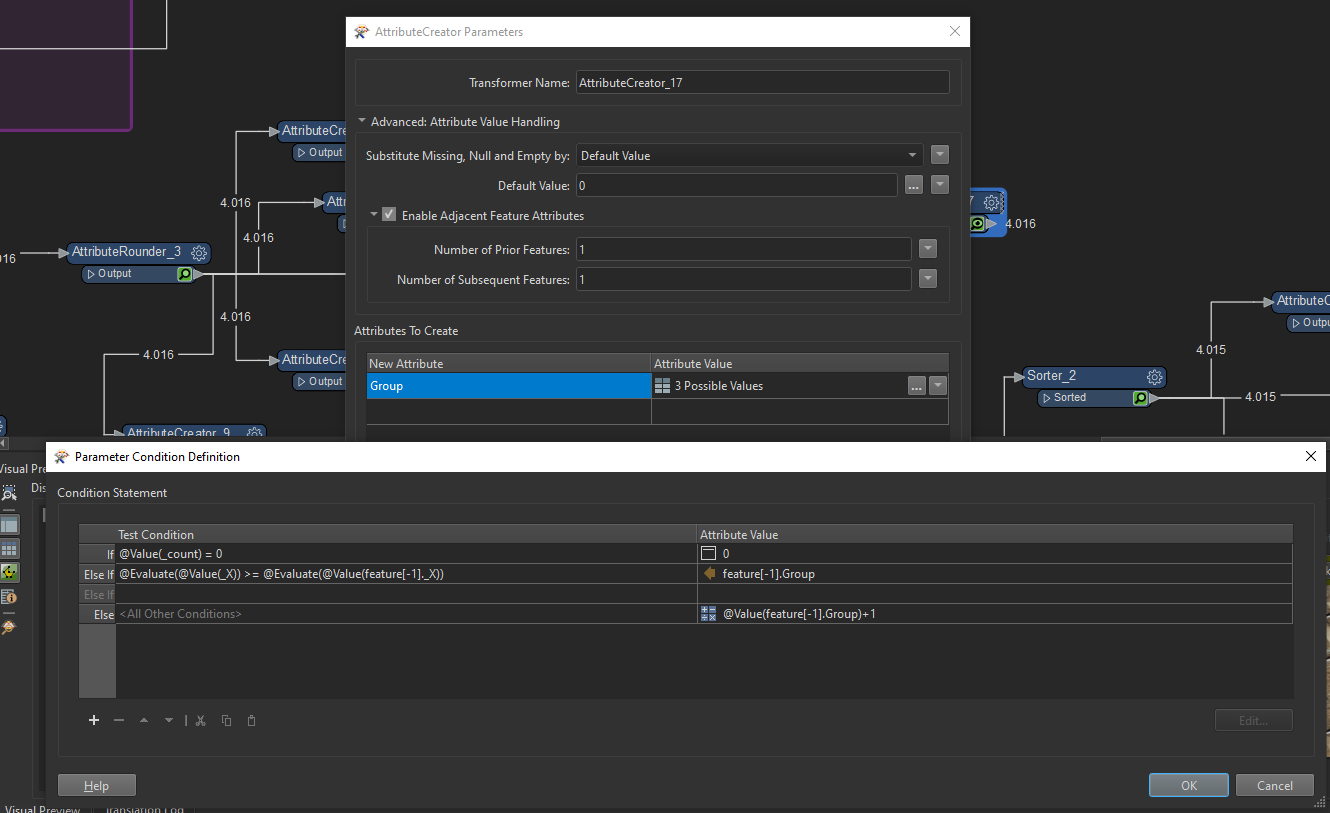Click Help button in condition dialog
This screenshot has height=813, width=1330.
(x=97, y=785)
